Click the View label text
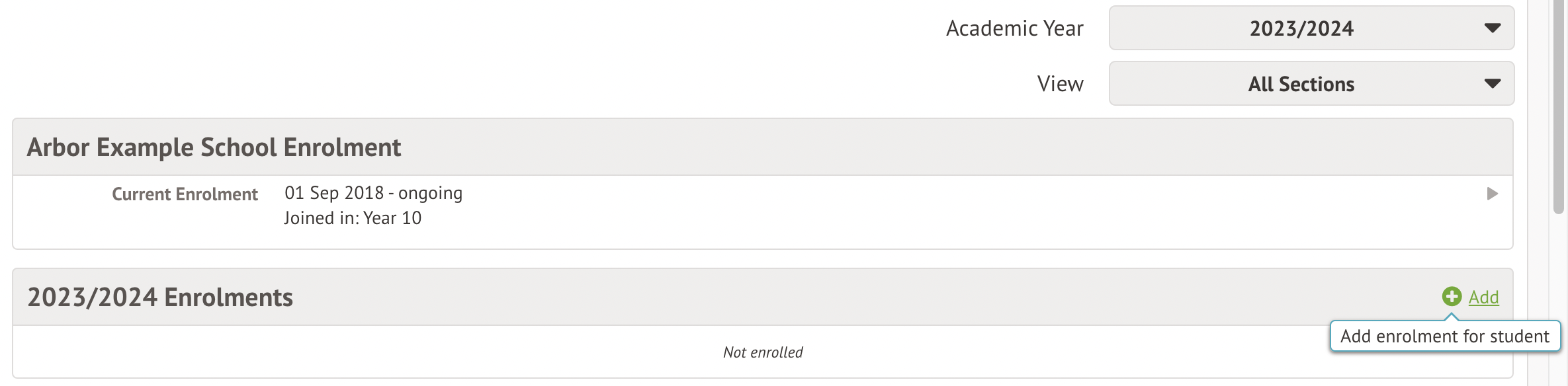 (x=1060, y=84)
